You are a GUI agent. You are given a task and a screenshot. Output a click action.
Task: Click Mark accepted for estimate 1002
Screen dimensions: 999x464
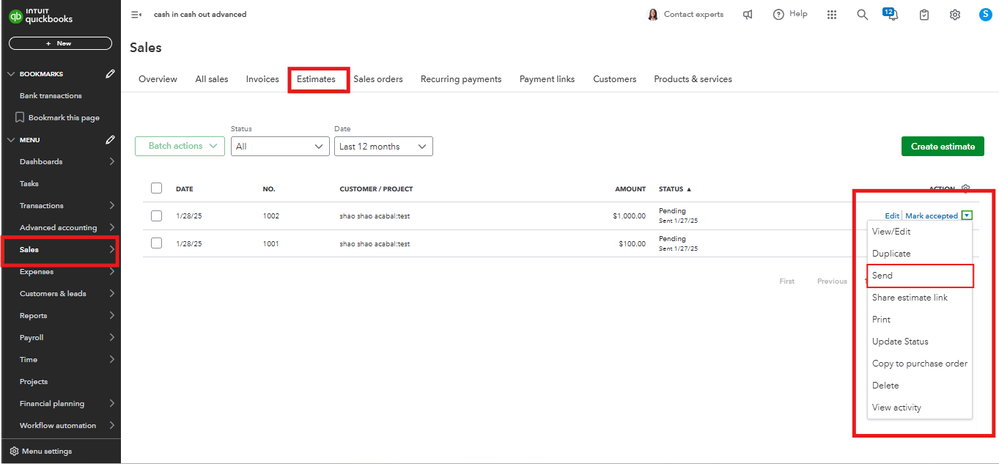pyautogui.click(x=931, y=216)
